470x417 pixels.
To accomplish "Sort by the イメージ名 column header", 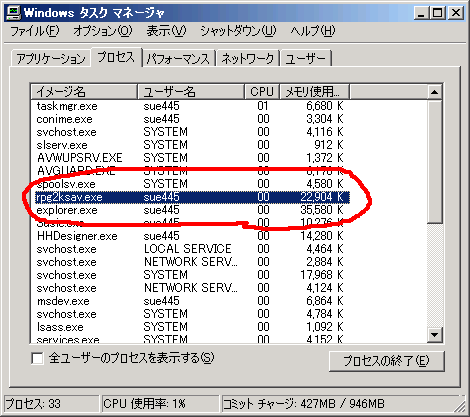I will coord(84,91).
